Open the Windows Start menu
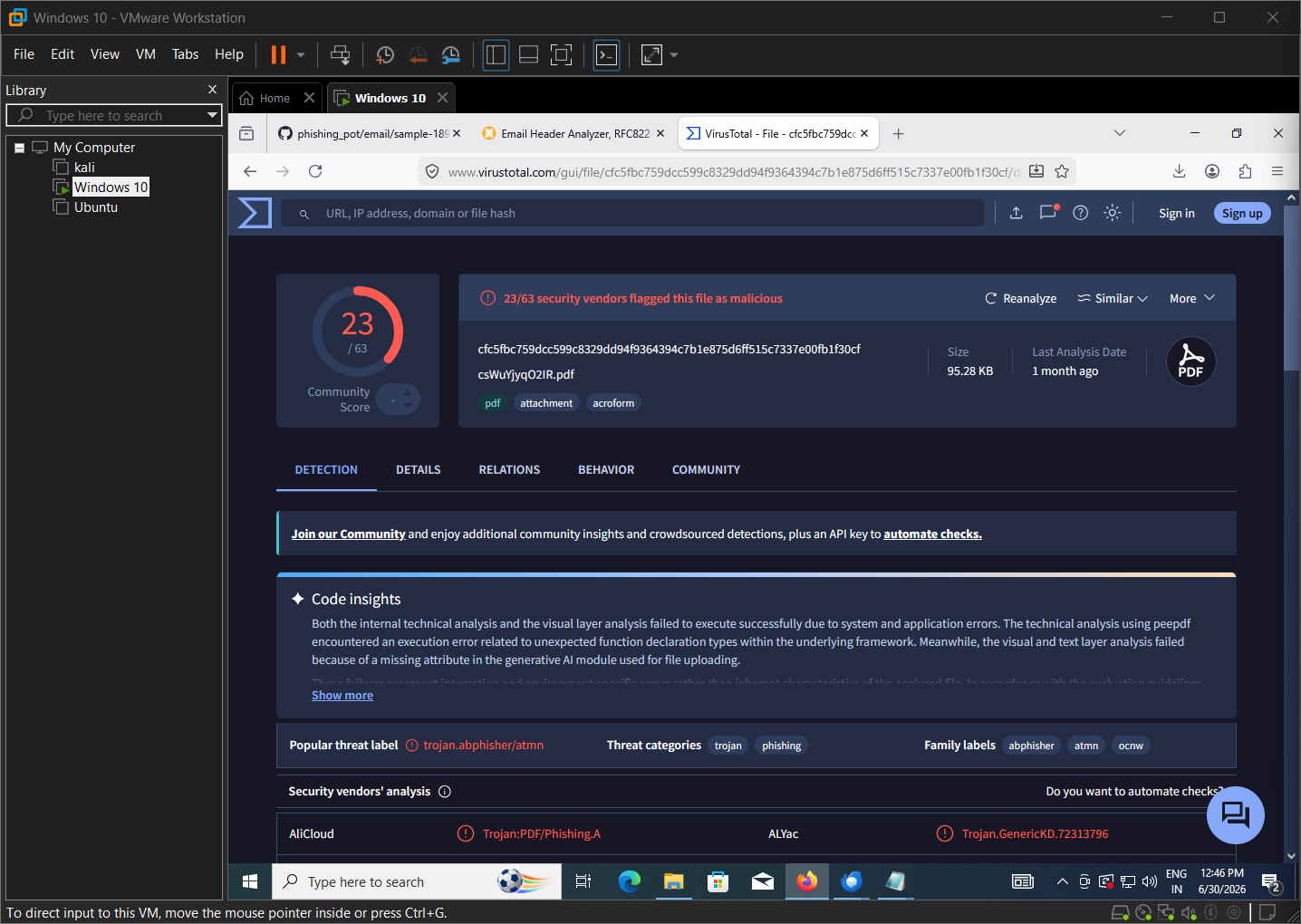The width and height of the screenshot is (1301, 924). (x=250, y=881)
